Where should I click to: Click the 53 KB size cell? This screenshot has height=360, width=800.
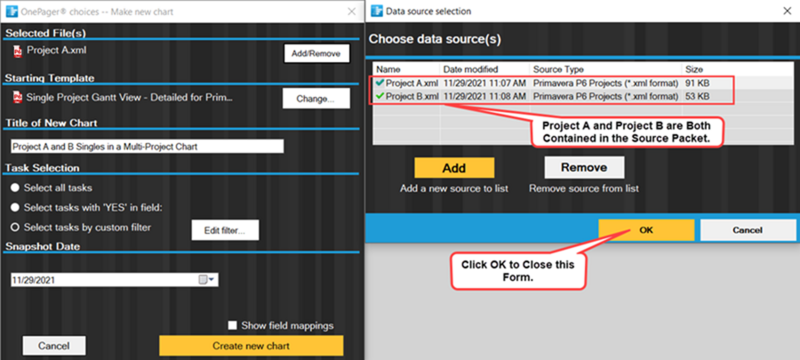click(697, 96)
